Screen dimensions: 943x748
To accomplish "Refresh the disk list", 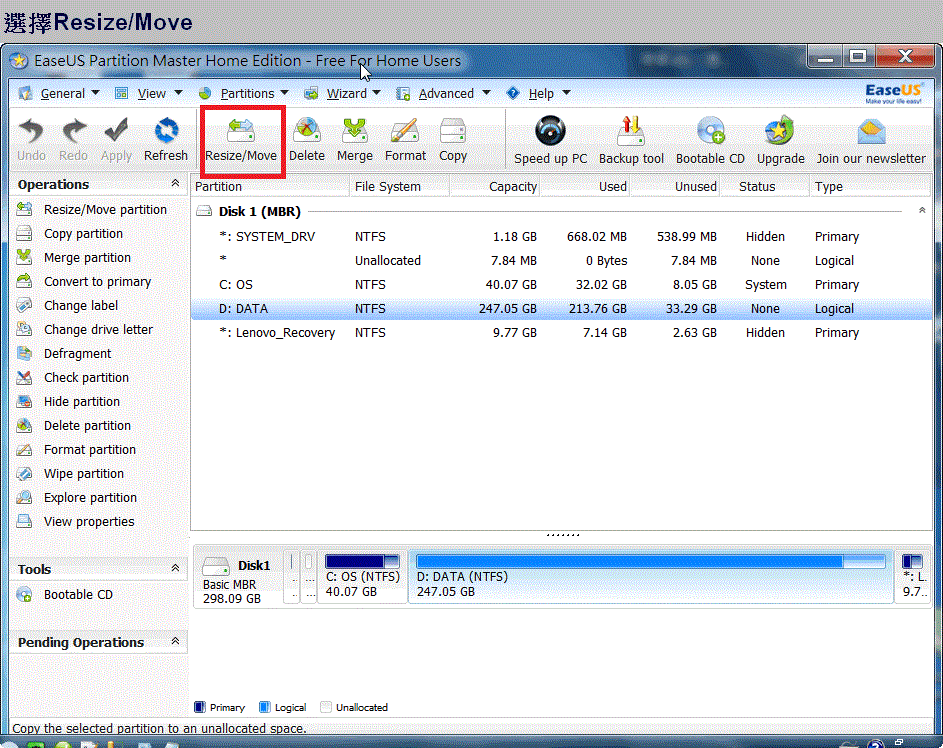I will click(166, 139).
